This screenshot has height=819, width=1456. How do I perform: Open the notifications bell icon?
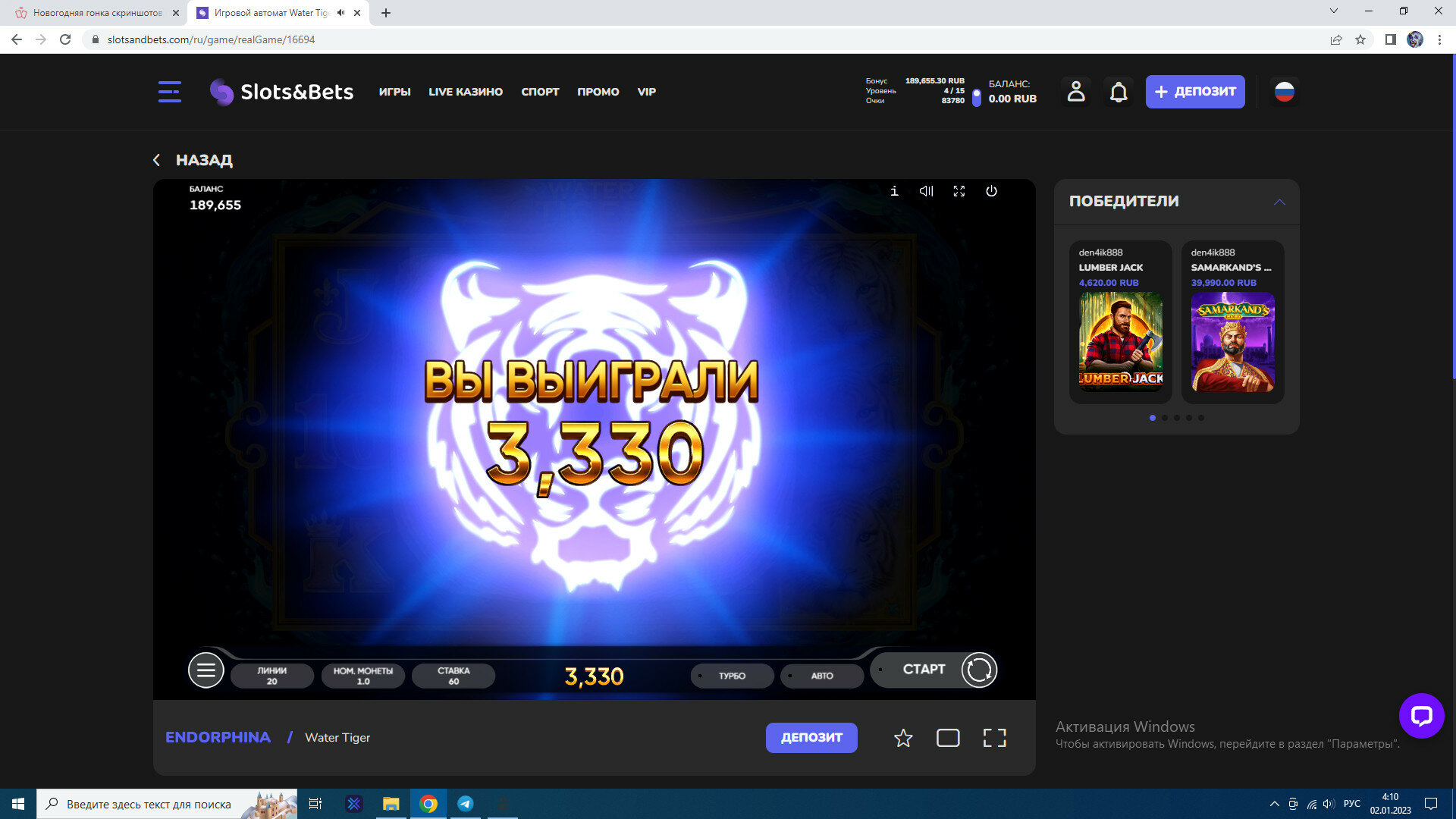coord(1119,92)
